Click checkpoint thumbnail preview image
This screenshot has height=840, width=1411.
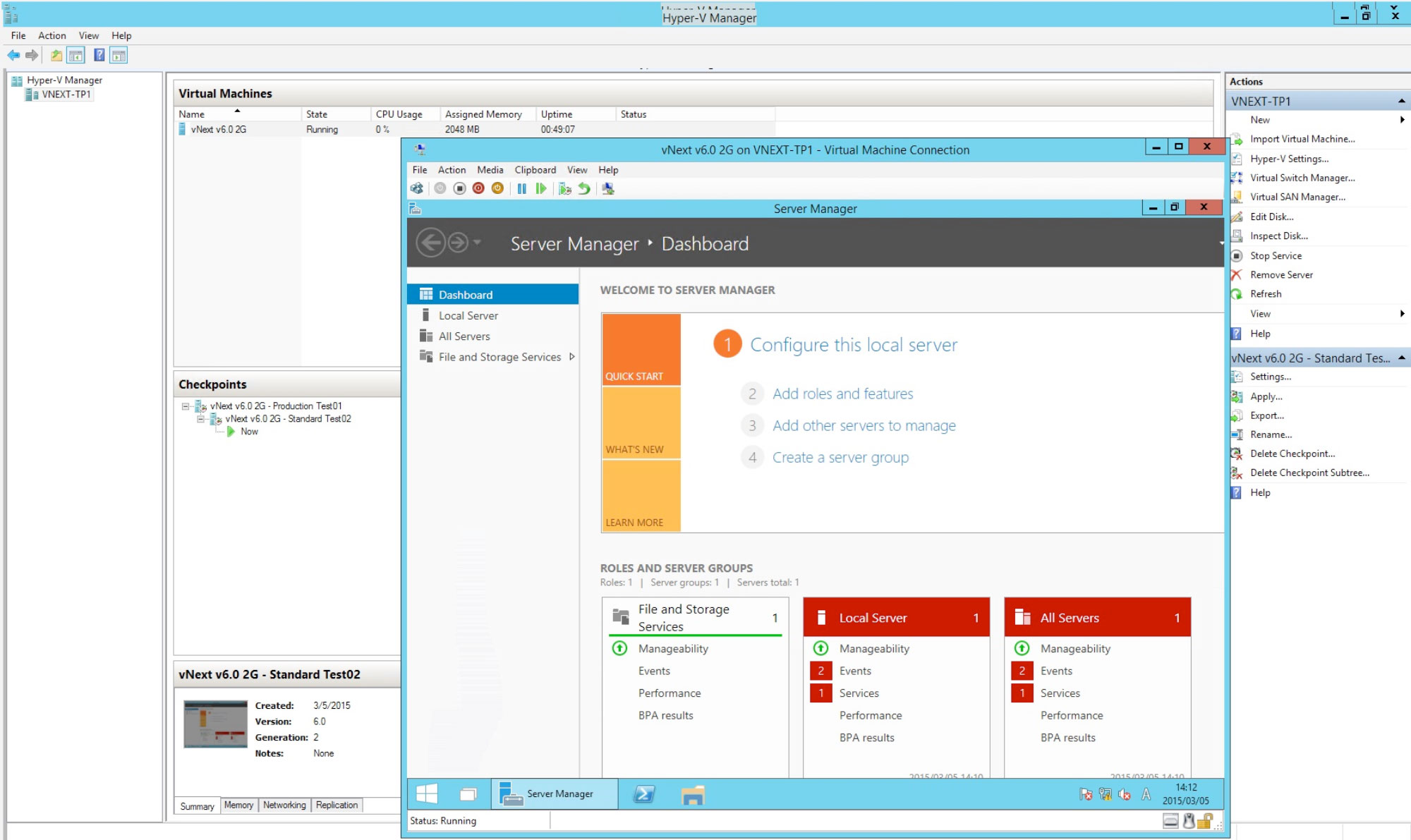pyautogui.click(x=215, y=724)
